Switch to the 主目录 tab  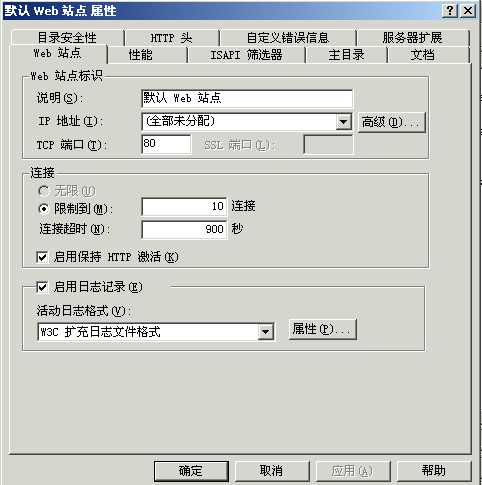(346, 55)
